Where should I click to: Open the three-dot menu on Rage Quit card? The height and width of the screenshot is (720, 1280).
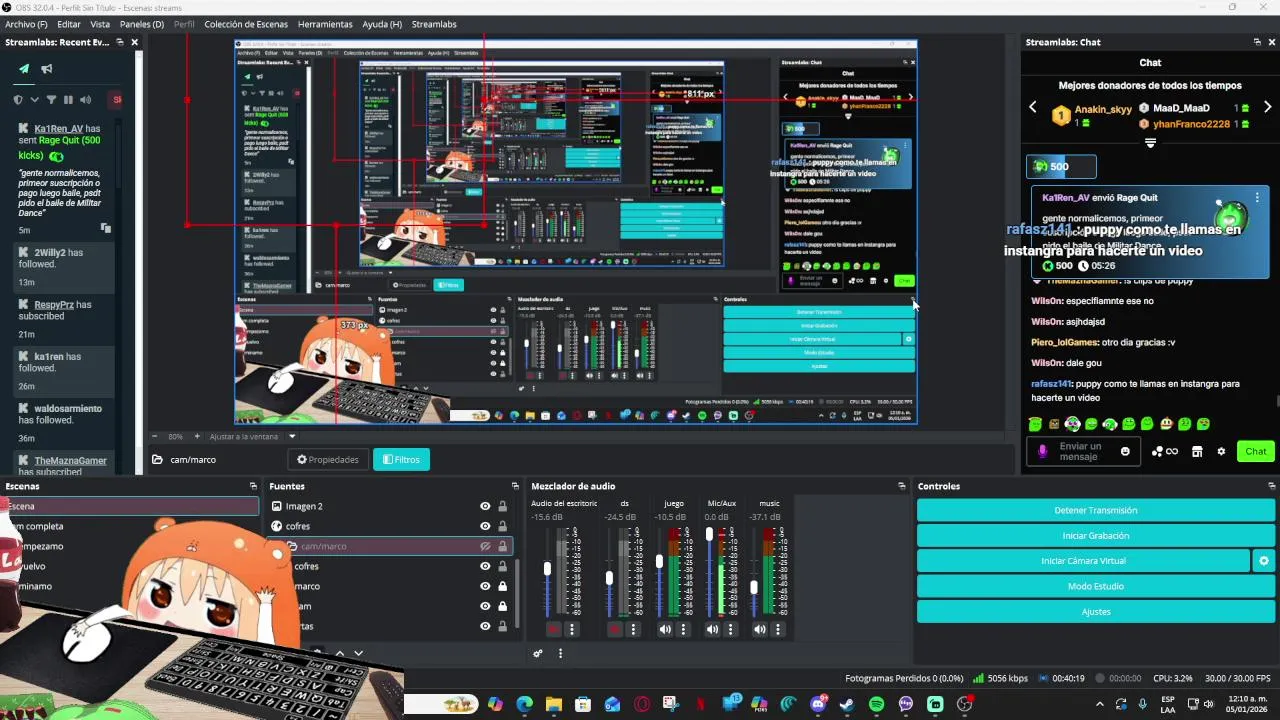coord(1257,198)
